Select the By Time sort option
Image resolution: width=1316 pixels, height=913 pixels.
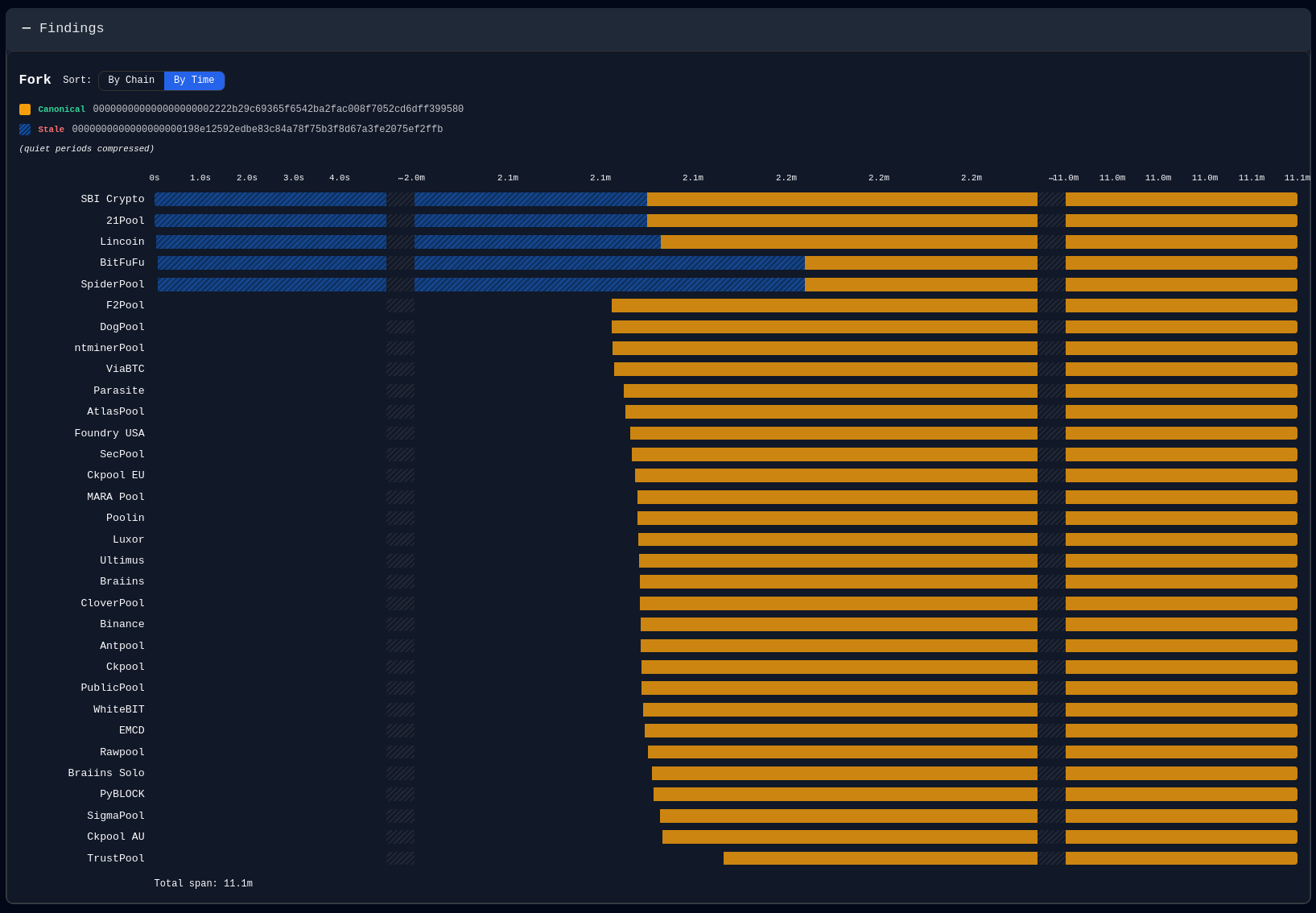point(194,81)
